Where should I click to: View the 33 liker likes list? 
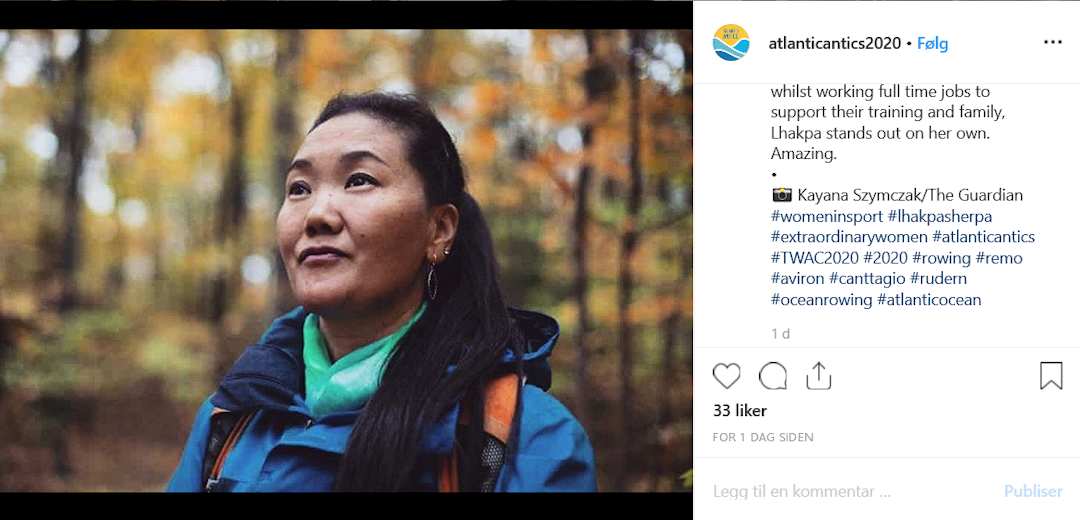[x=740, y=411]
